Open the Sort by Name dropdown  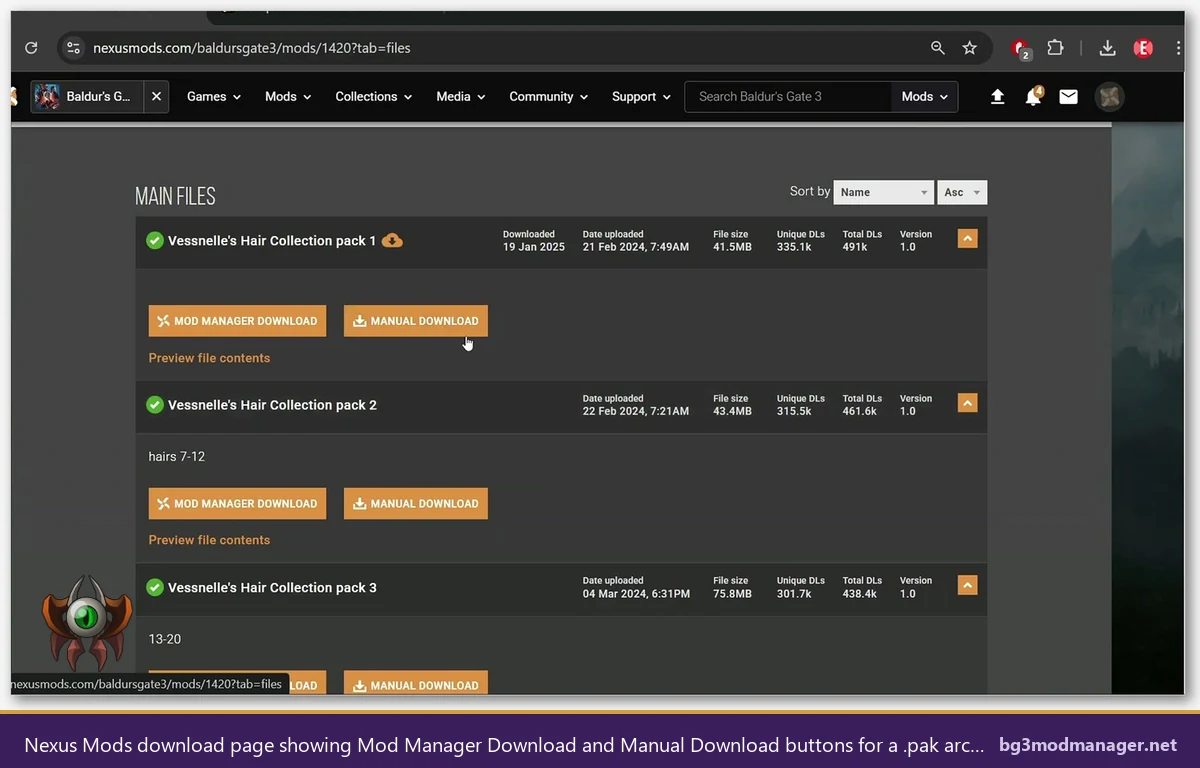pyautogui.click(x=883, y=192)
